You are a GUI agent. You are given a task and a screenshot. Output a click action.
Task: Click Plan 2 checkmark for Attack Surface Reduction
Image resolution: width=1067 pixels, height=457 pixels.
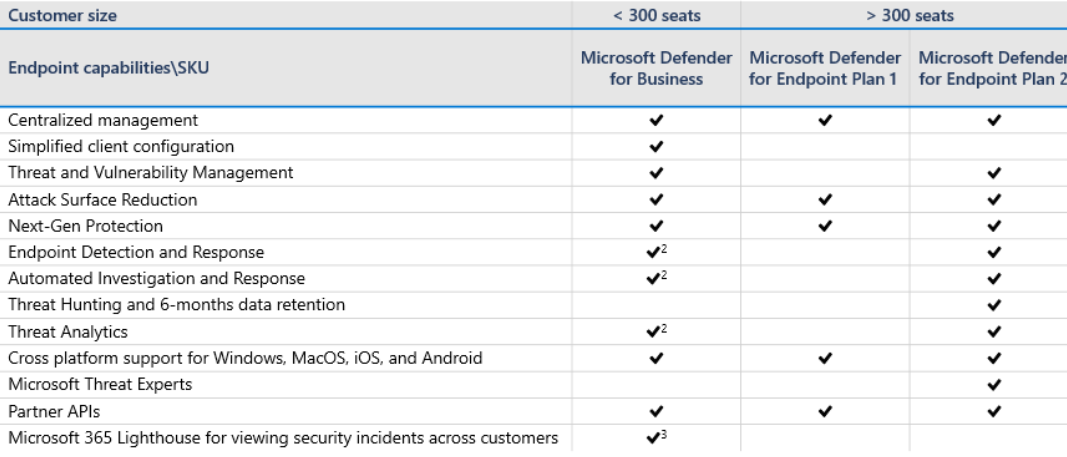click(994, 200)
